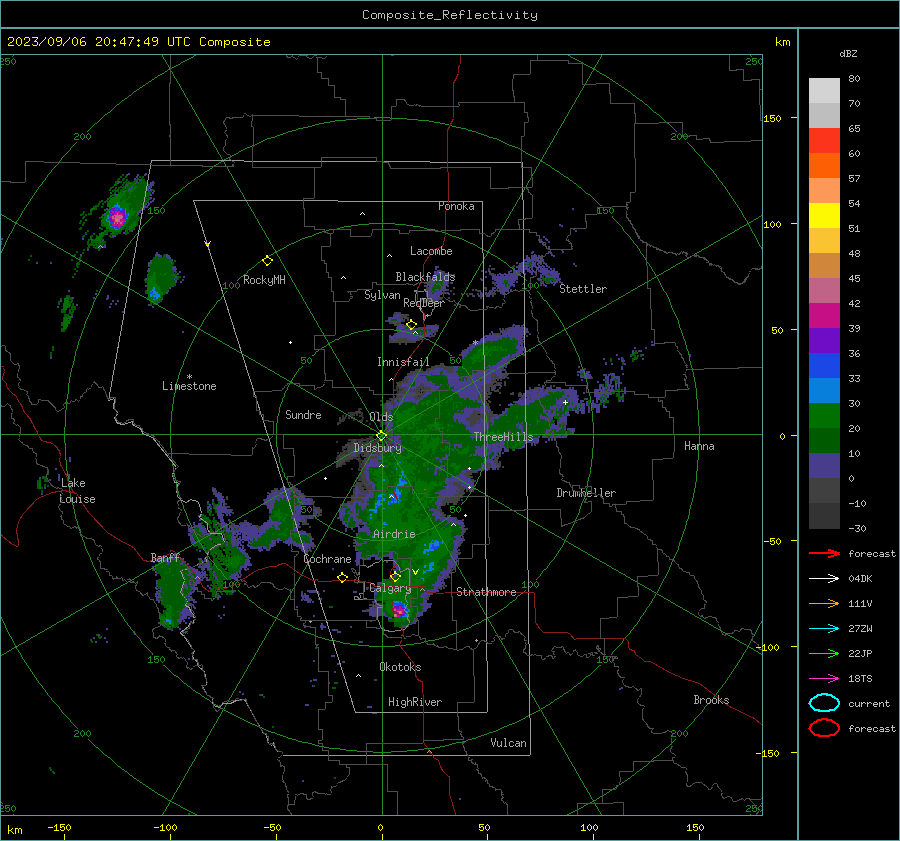Click the green 22JP arrow icon
900x841 pixels.
824,653
